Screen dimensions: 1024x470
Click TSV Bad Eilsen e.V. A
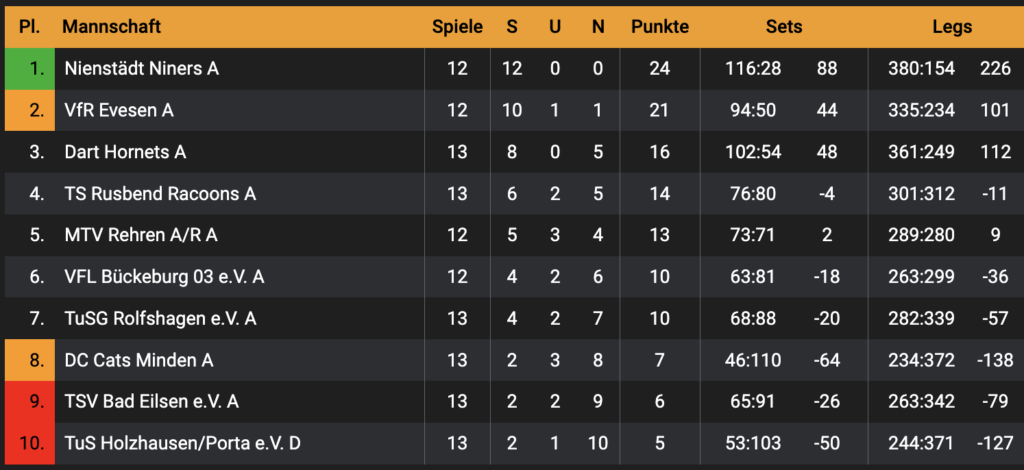coord(151,401)
